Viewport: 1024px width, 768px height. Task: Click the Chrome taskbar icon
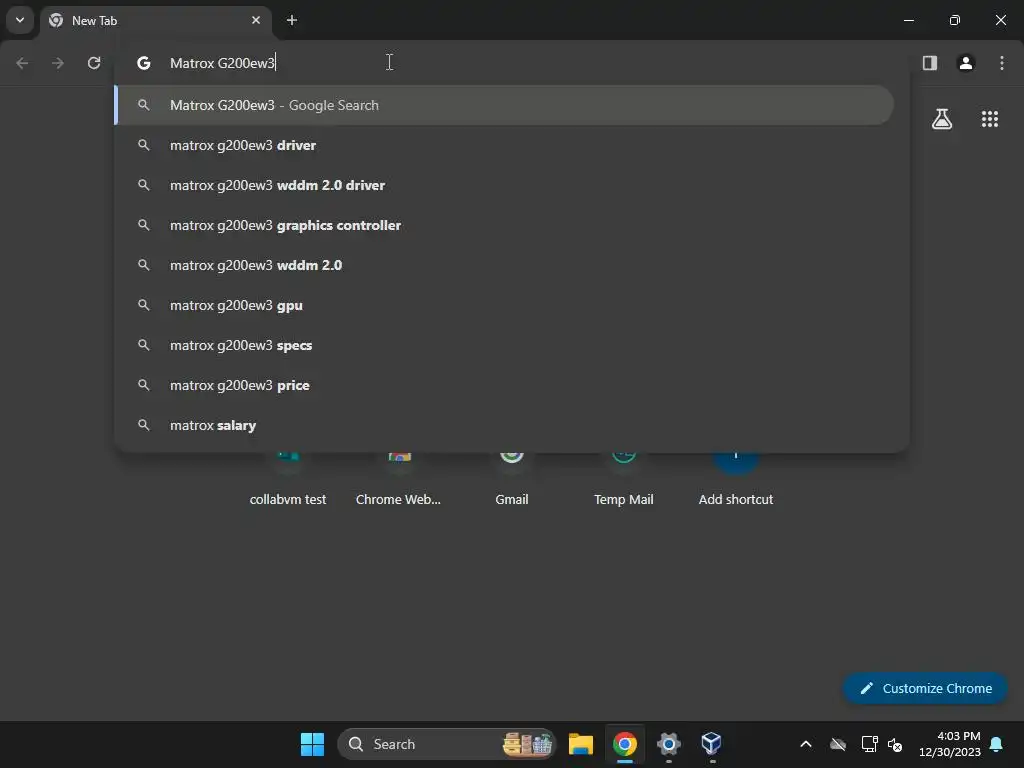[x=625, y=744]
